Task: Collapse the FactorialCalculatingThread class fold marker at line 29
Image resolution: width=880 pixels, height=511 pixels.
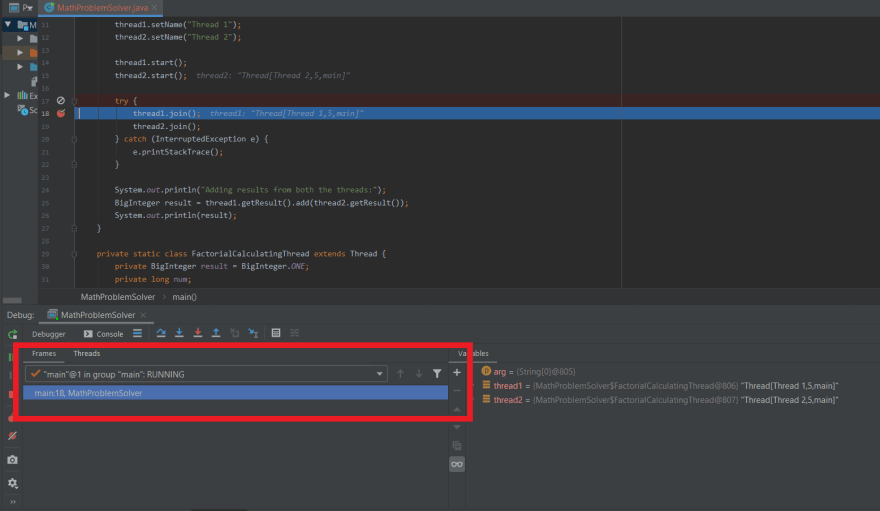Action: click(74, 254)
